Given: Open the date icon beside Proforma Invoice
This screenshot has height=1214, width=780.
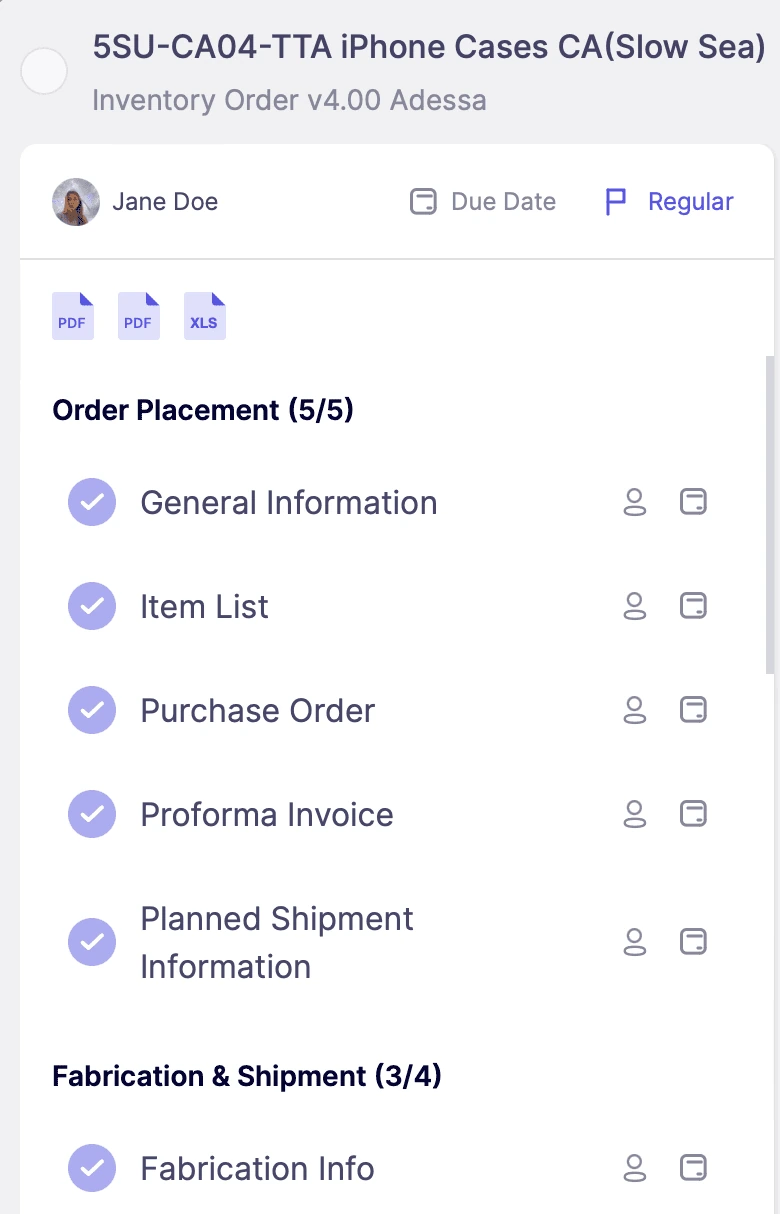Looking at the screenshot, I should pos(693,815).
